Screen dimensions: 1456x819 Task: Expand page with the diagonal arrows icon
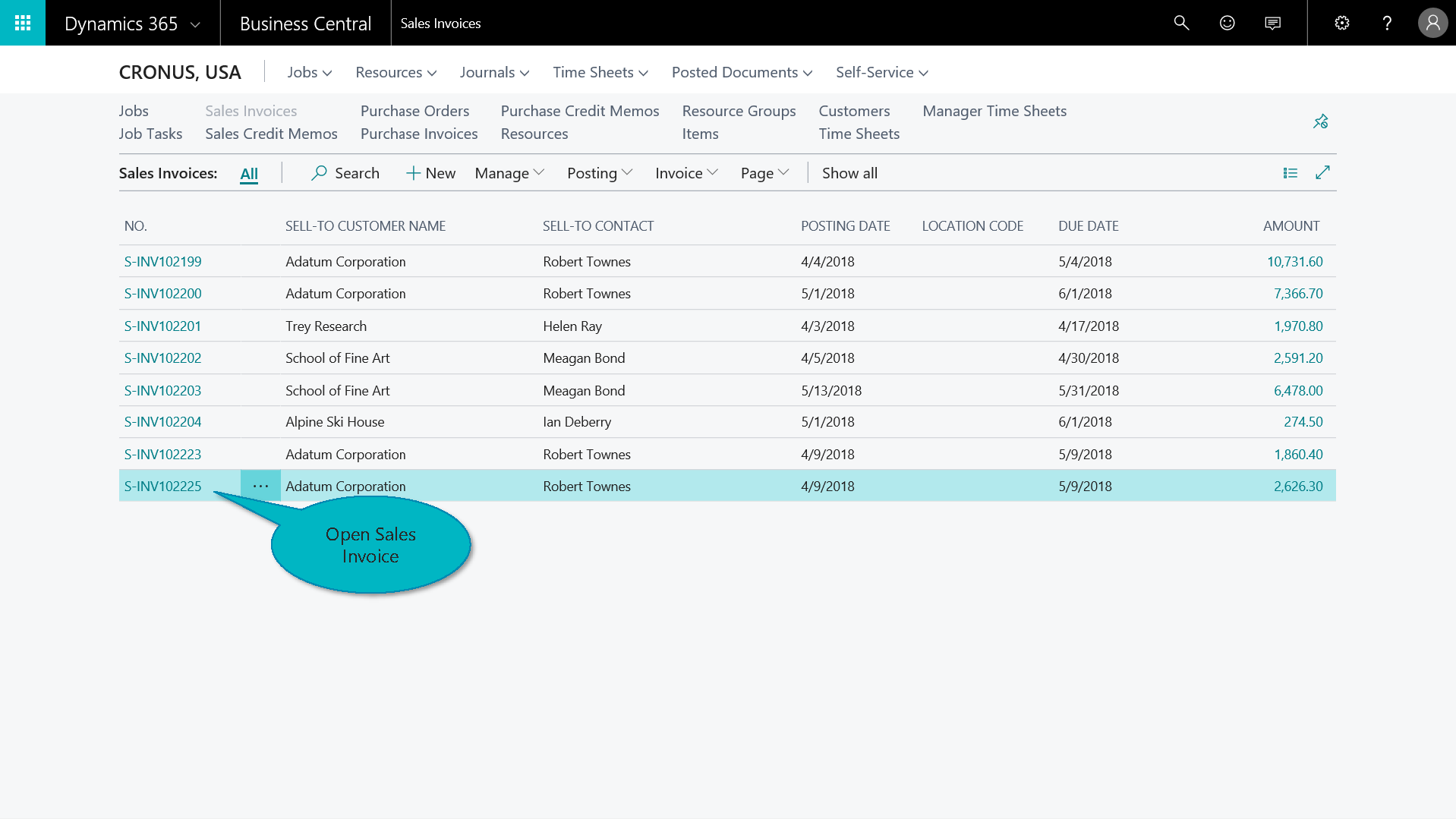click(1322, 173)
